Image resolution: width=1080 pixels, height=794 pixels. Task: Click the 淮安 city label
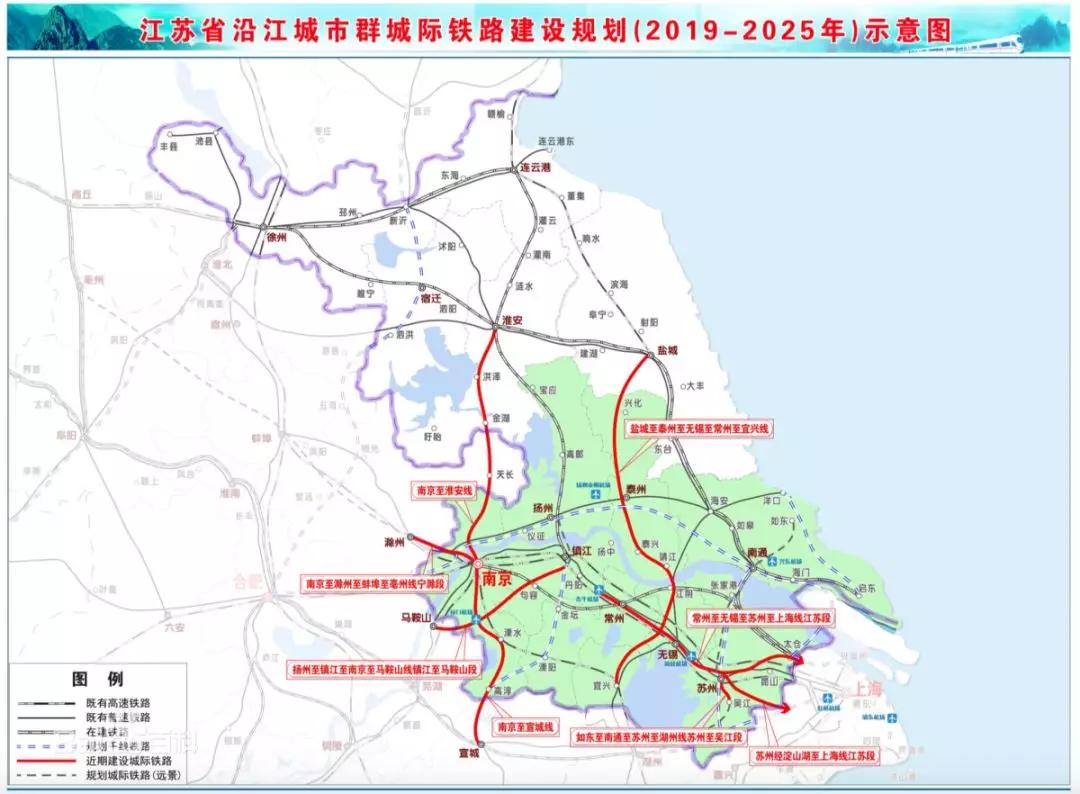point(512,321)
